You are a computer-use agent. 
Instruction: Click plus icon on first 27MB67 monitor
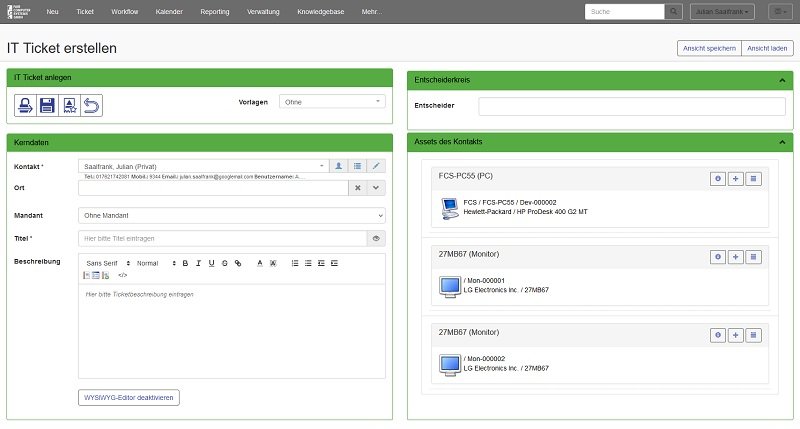click(x=736, y=257)
